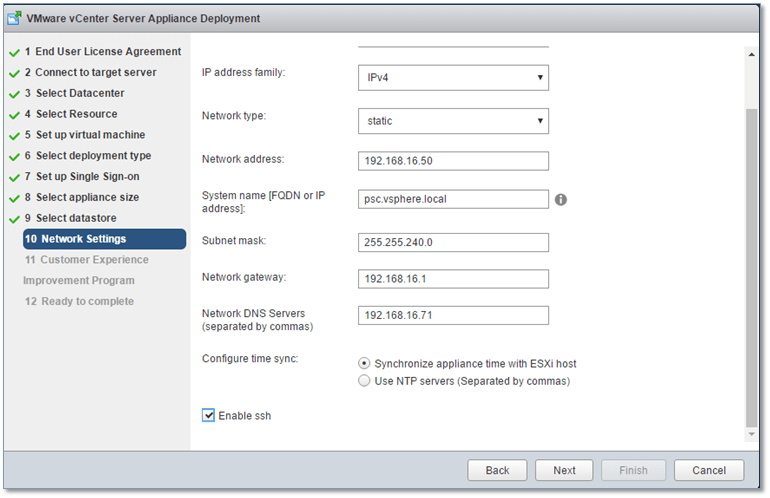770x498 pixels.
Task: Go to step 3 Select Datacenter
Action: click(x=75, y=93)
